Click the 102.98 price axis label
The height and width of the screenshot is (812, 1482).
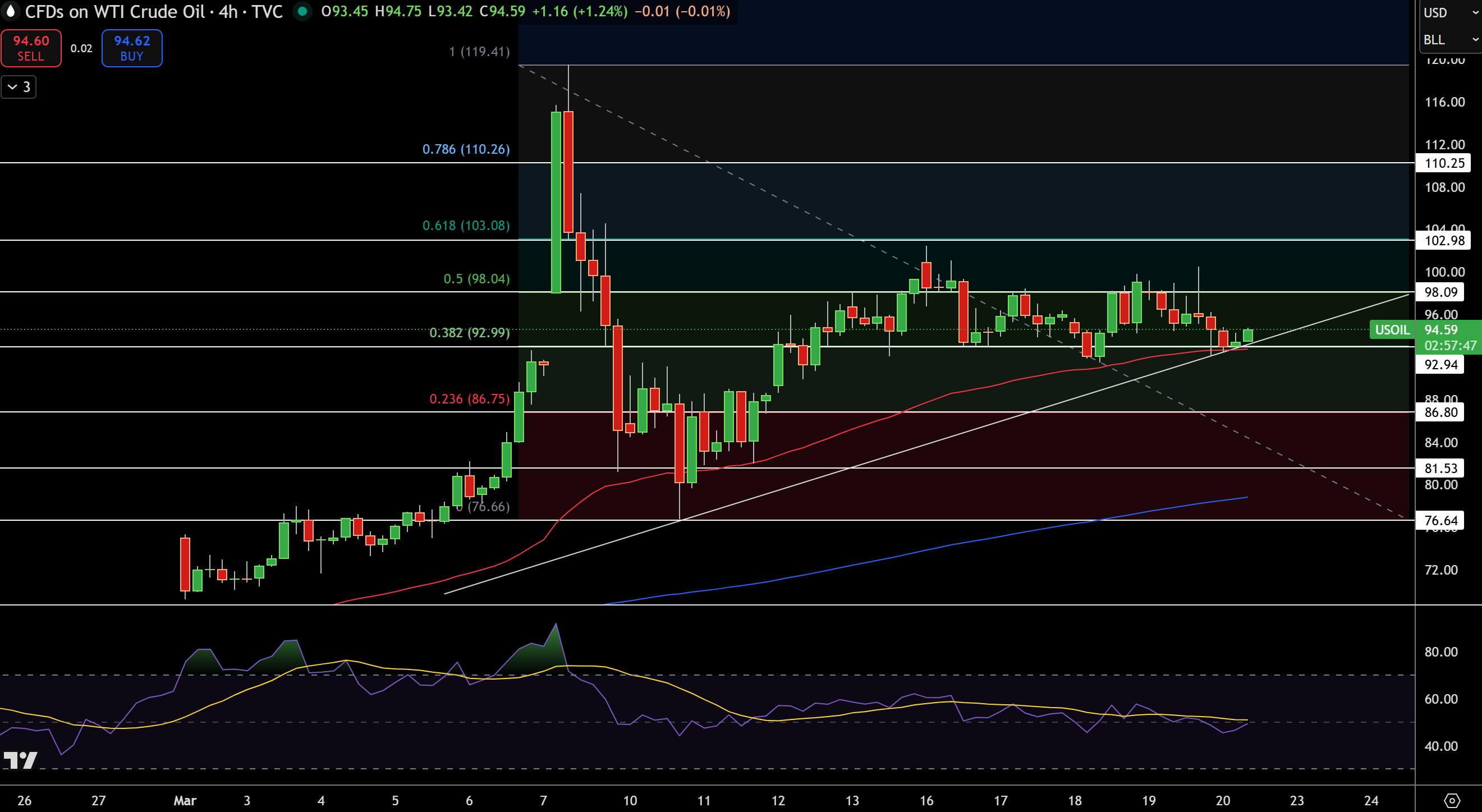click(1444, 240)
